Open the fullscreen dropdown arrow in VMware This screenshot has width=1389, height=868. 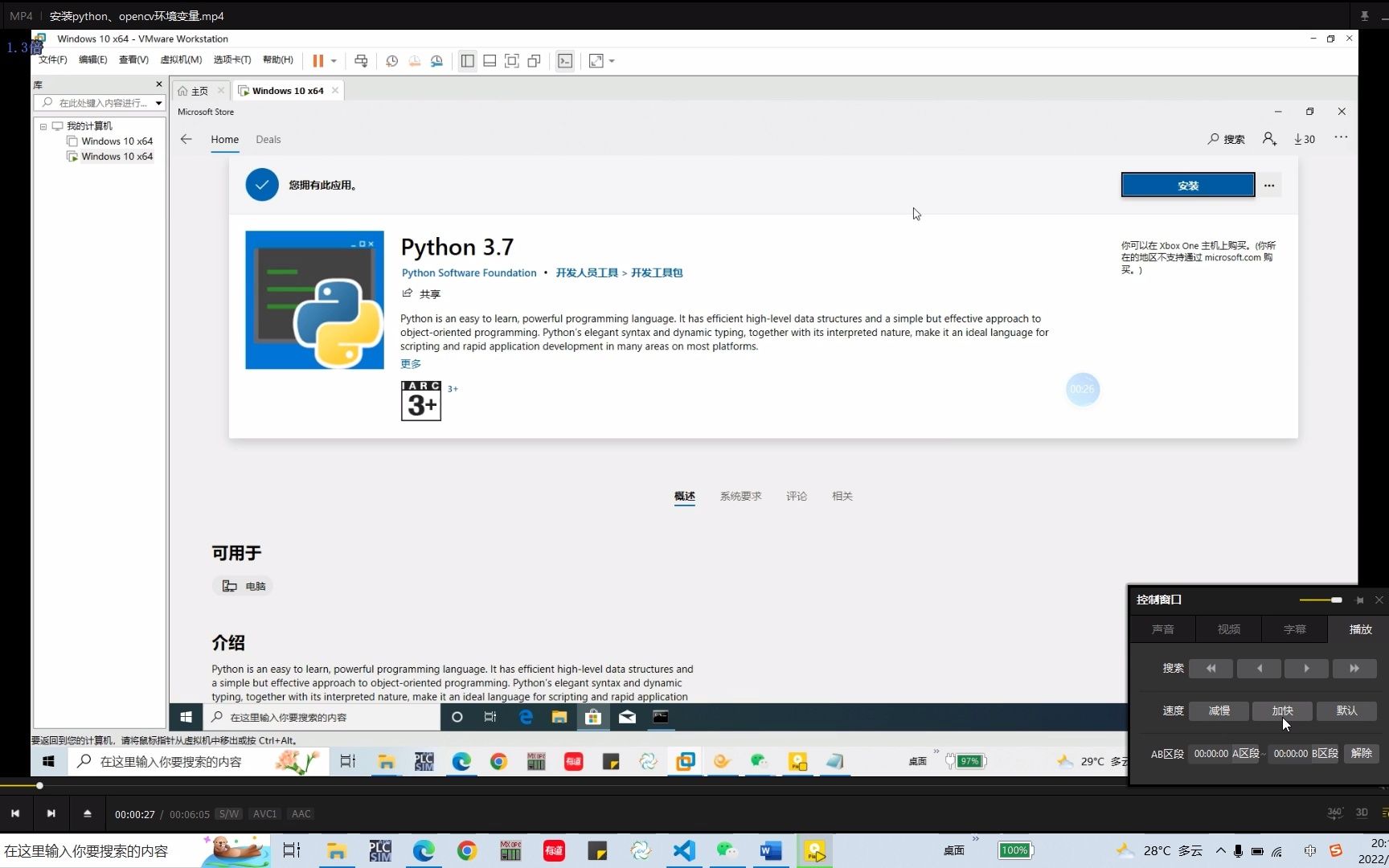coord(611,60)
